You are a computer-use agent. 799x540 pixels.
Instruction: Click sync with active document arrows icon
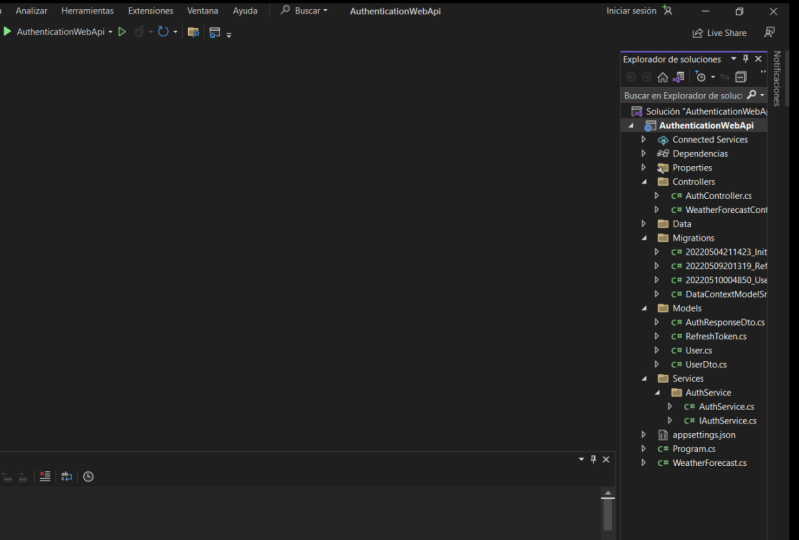click(725, 77)
